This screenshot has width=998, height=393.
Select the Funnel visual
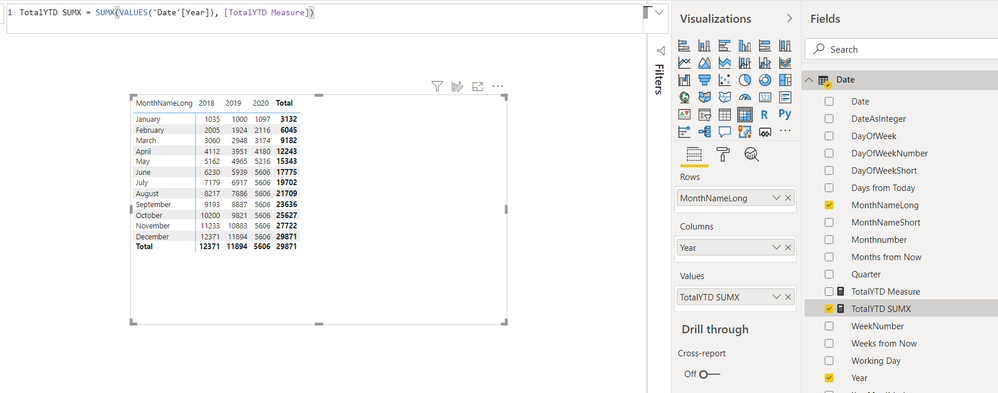705,80
